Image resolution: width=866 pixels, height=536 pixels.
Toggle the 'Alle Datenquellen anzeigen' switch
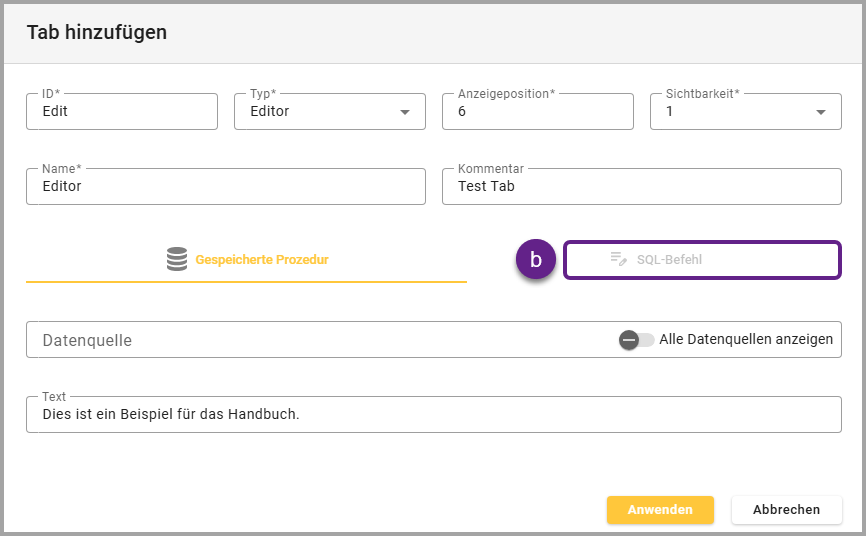pyautogui.click(x=636, y=340)
